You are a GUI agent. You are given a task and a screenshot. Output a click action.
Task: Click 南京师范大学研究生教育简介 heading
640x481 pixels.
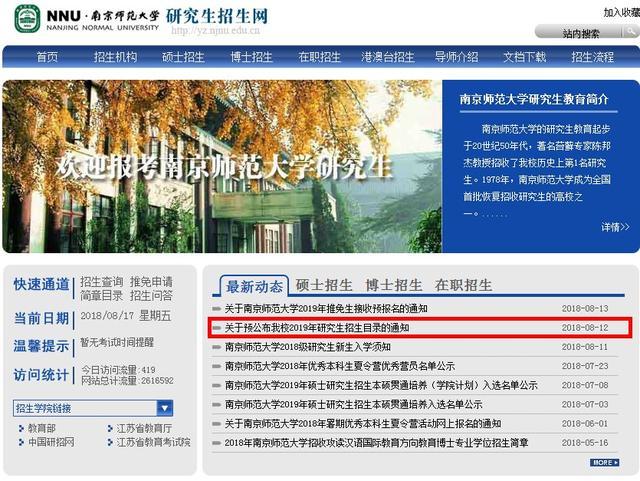(x=534, y=99)
